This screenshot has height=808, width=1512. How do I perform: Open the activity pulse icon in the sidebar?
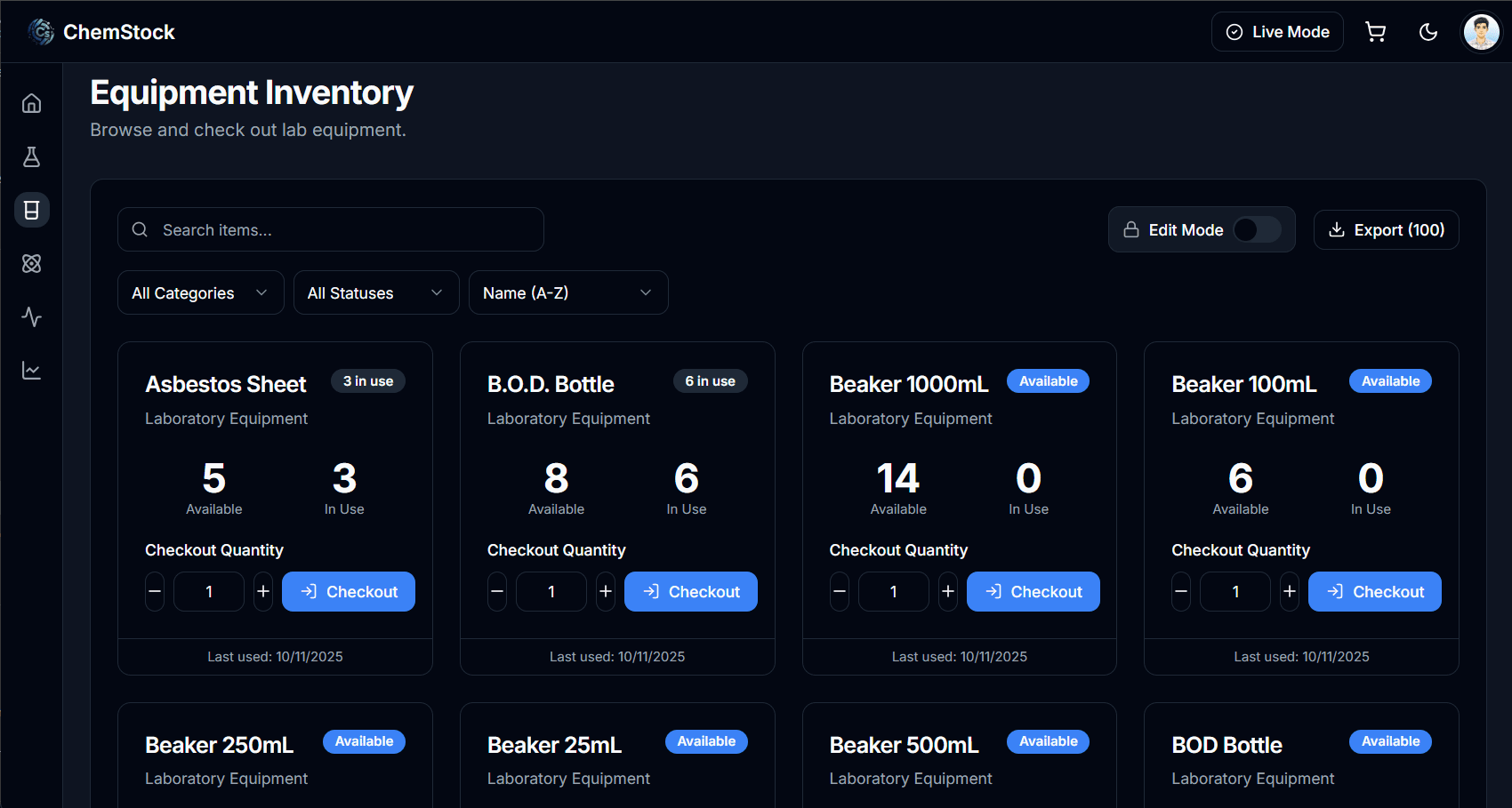click(31, 317)
